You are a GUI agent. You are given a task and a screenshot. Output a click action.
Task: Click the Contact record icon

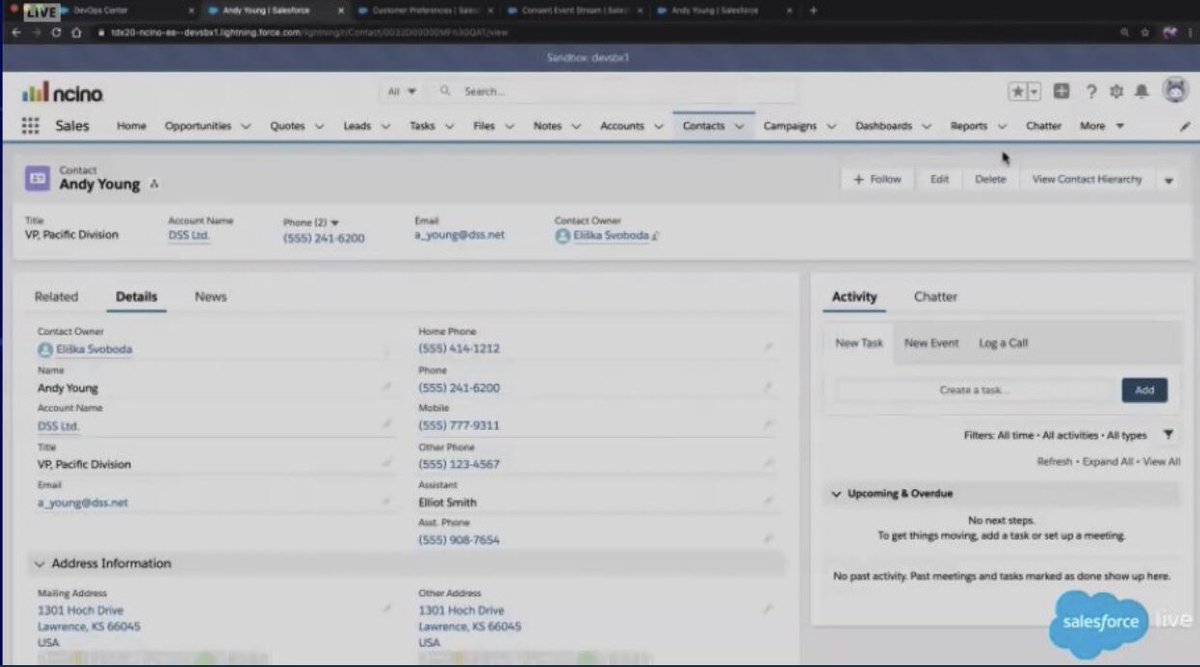coord(37,178)
